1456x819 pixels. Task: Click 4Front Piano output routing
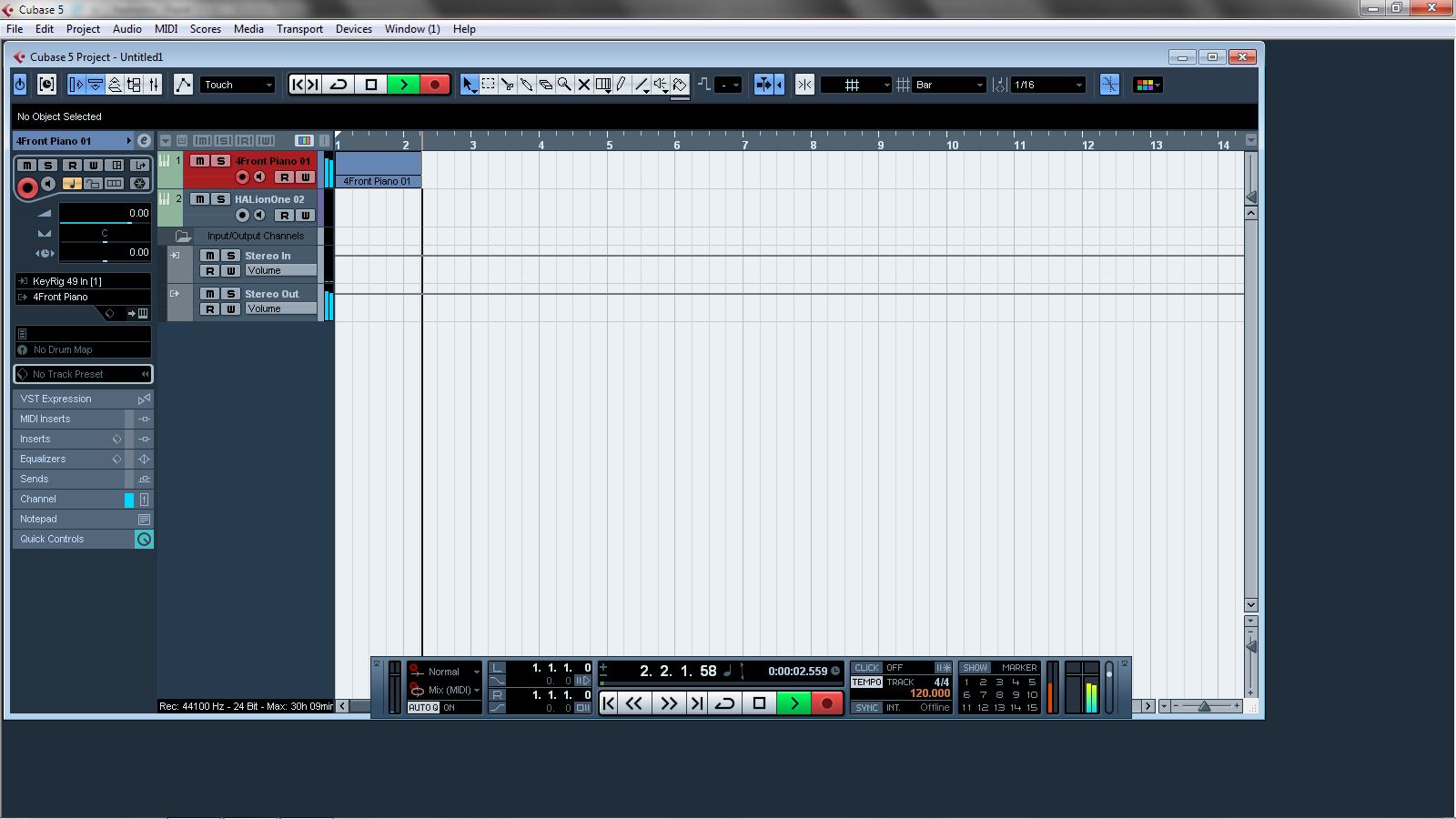83,297
